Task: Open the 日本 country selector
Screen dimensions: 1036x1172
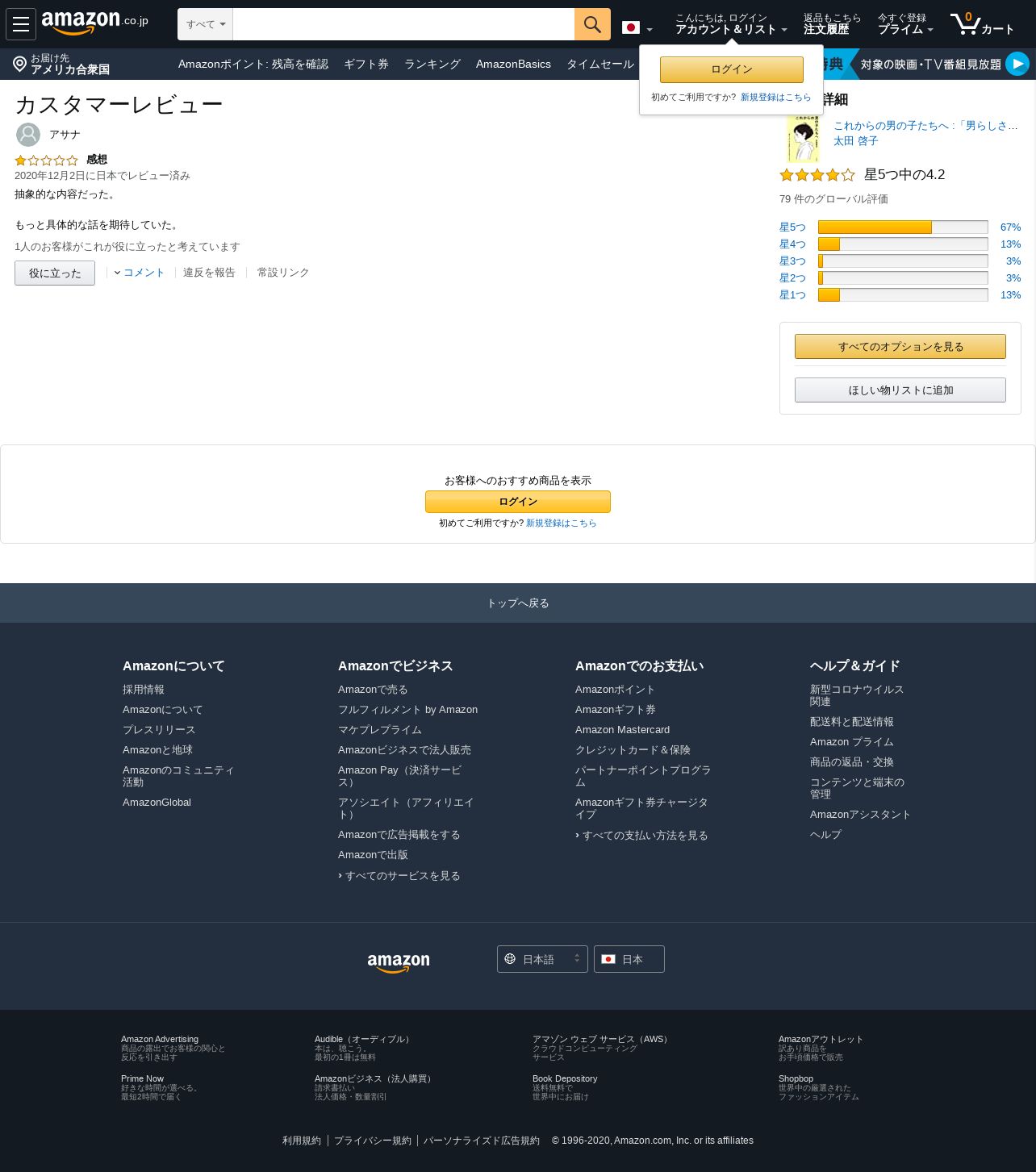Action: click(x=629, y=959)
